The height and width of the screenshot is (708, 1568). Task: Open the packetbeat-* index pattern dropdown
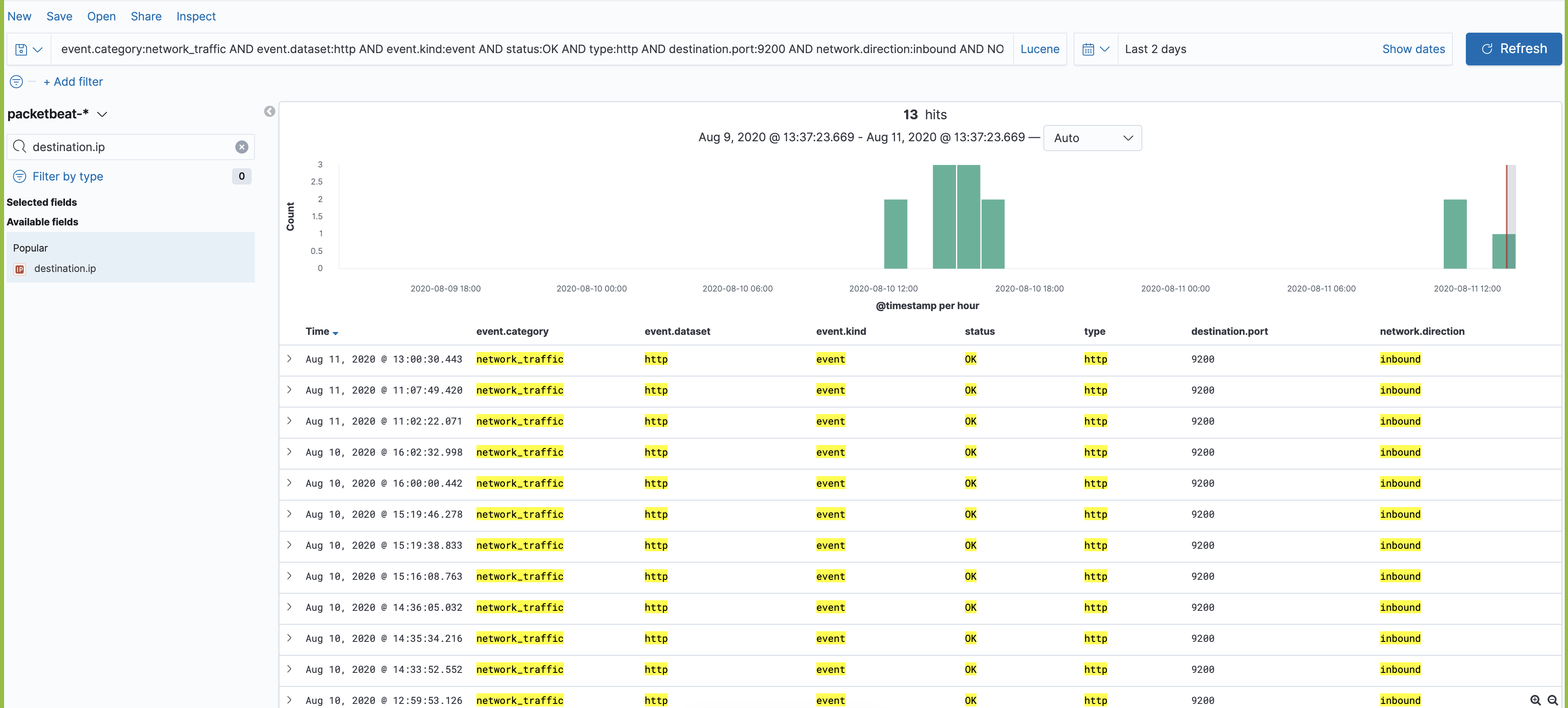(x=102, y=114)
